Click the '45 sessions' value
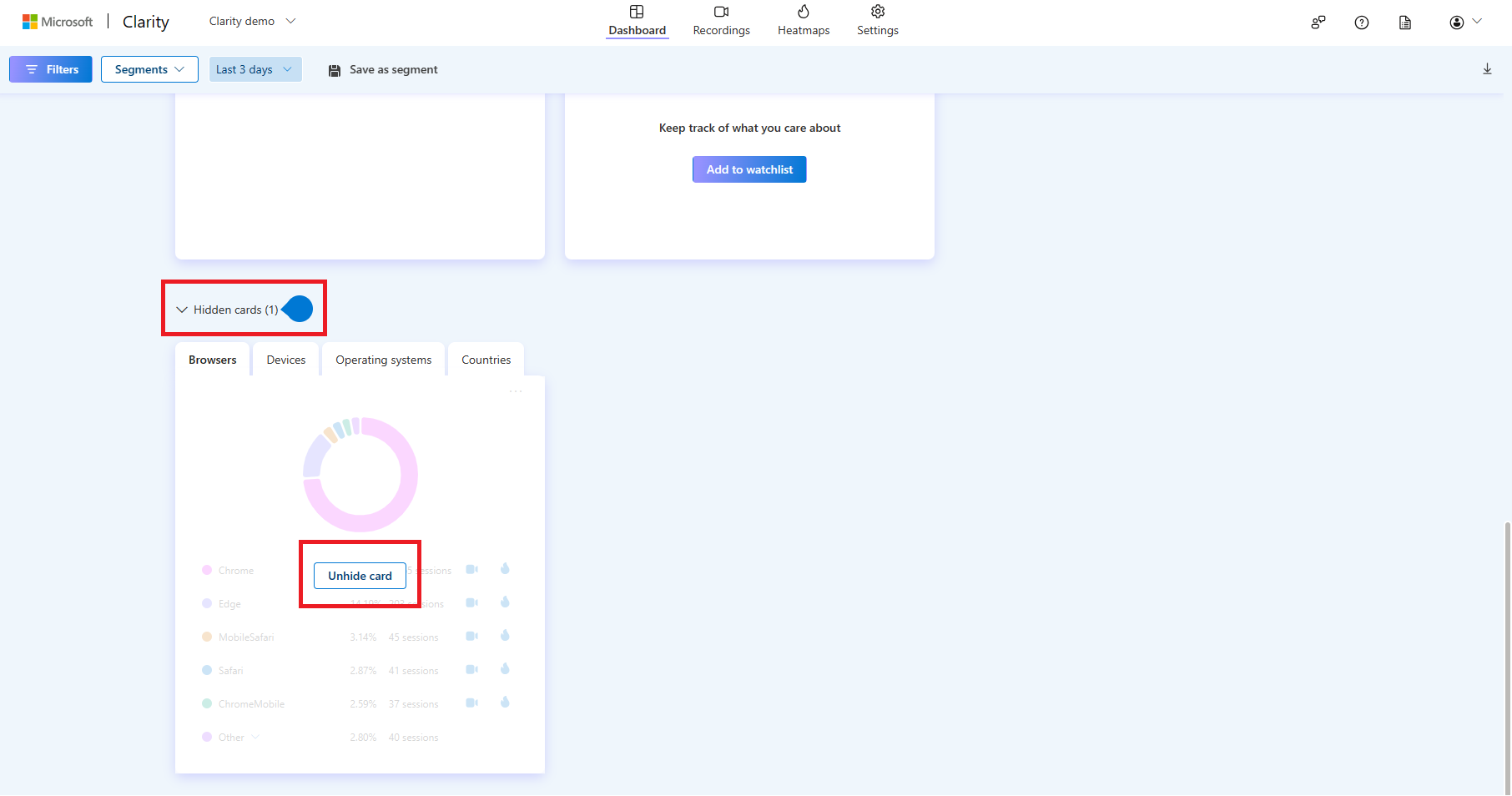The width and height of the screenshot is (1512, 796). pyautogui.click(x=413, y=637)
